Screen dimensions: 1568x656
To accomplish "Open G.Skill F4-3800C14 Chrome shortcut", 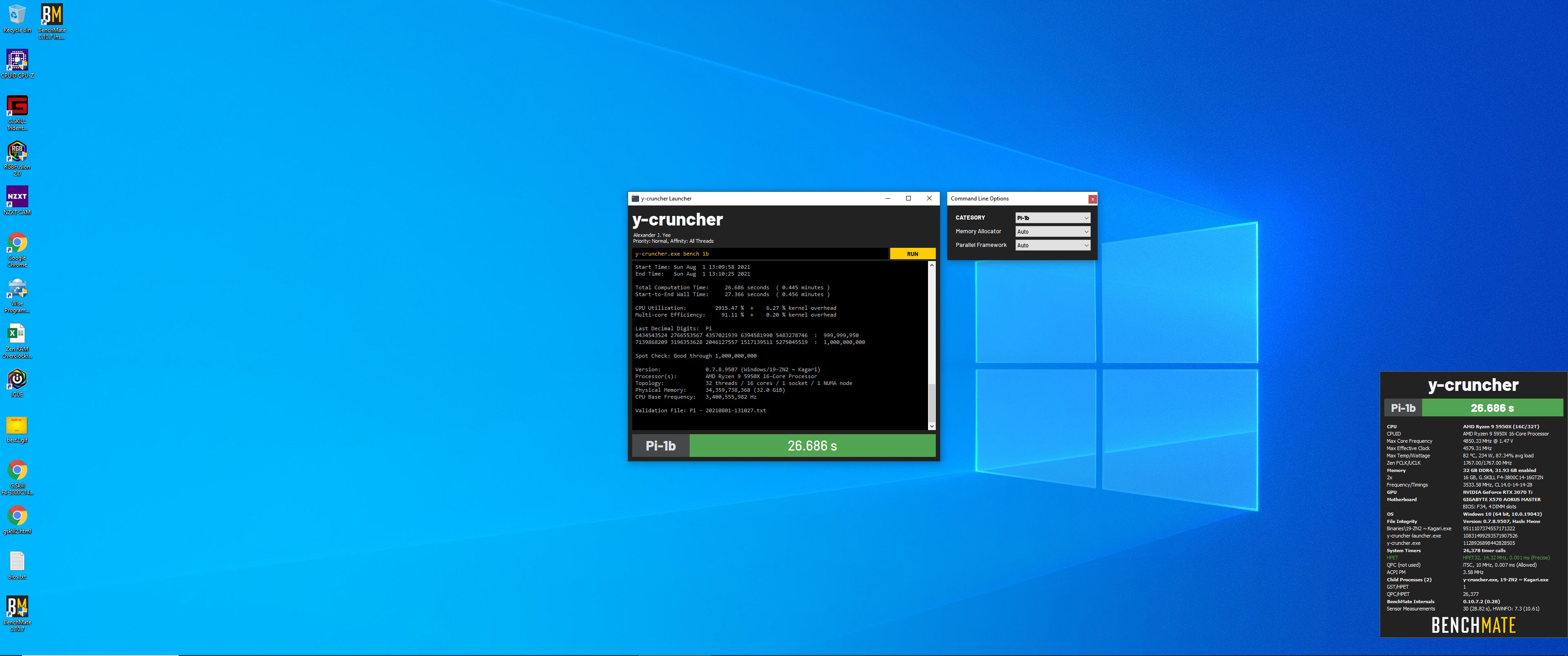I will (x=17, y=478).
